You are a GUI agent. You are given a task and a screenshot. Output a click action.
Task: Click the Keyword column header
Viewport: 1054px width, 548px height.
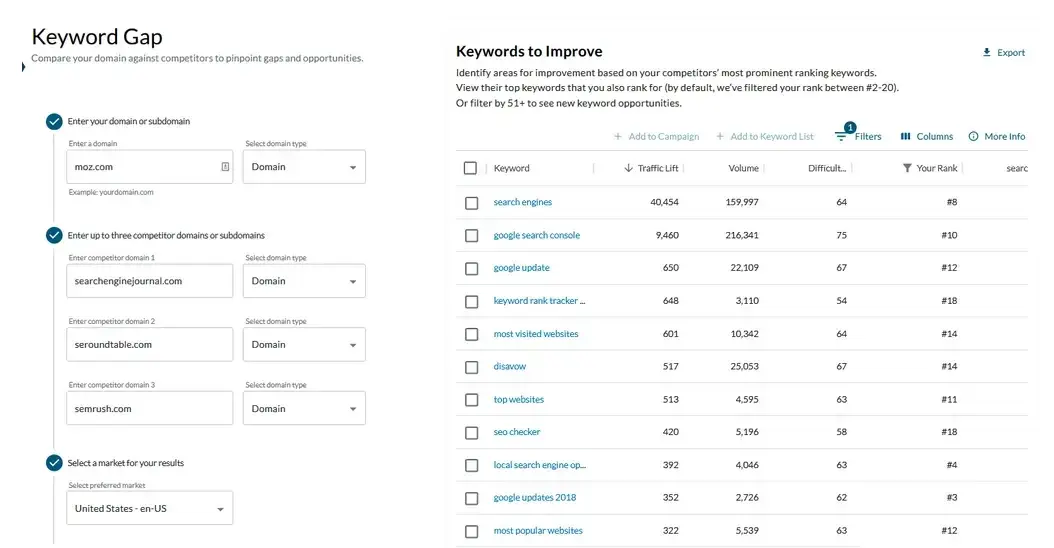click(x=512, y=169)
